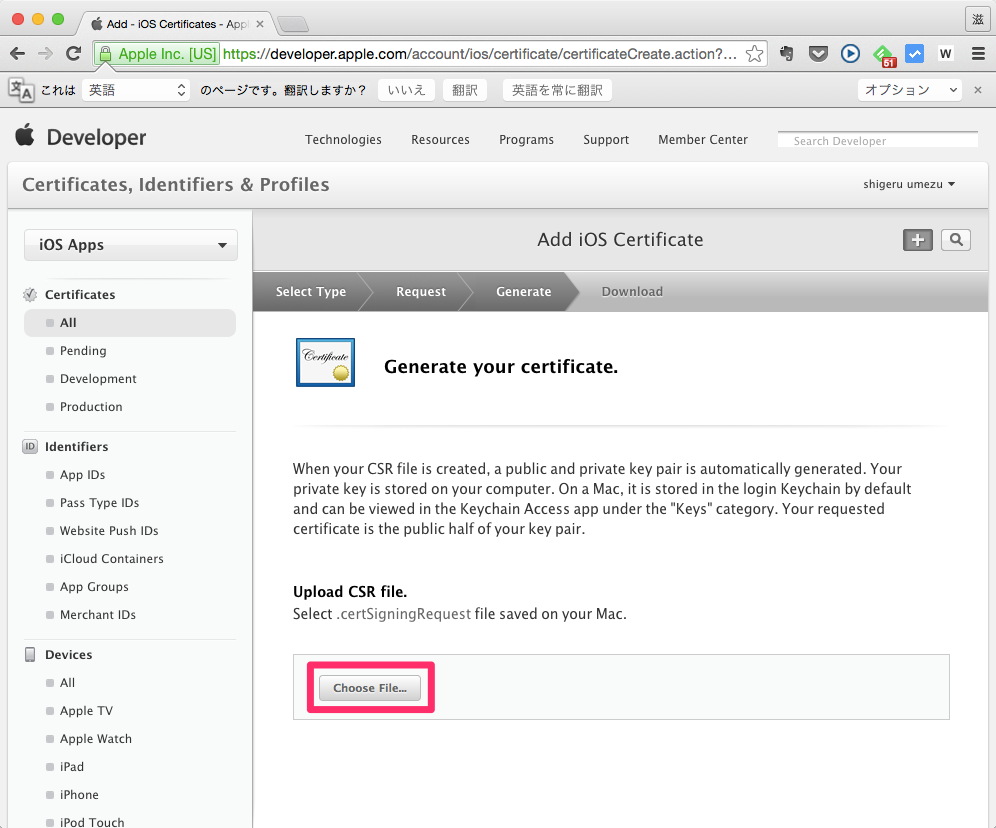The height and width of the screenshot is (828, 996).
Task: Open the source language dropdown showing 英語
Action: pos(136,90)
